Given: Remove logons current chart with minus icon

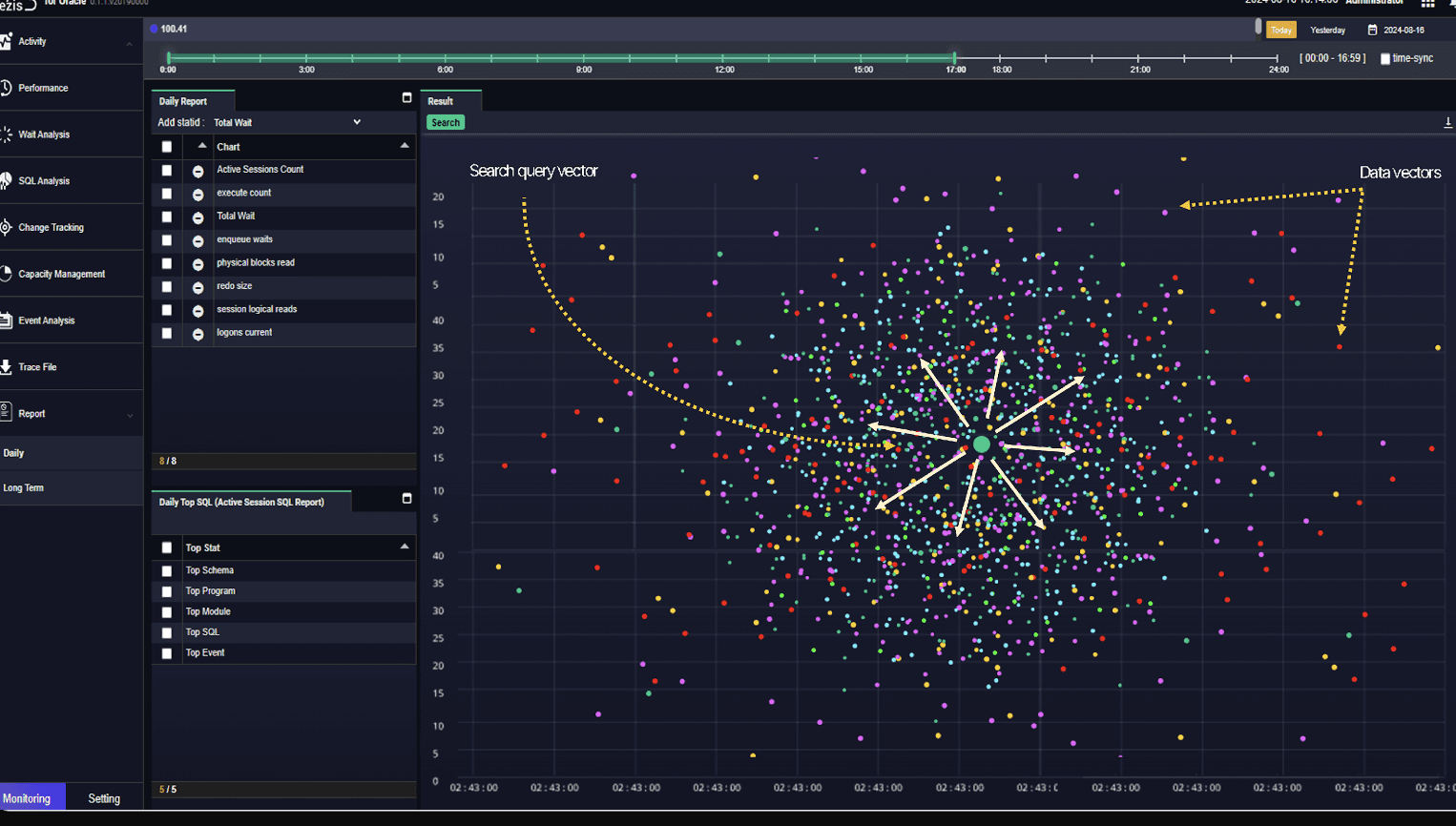Looking at the screenshot, I should click(x=198, y=334).
